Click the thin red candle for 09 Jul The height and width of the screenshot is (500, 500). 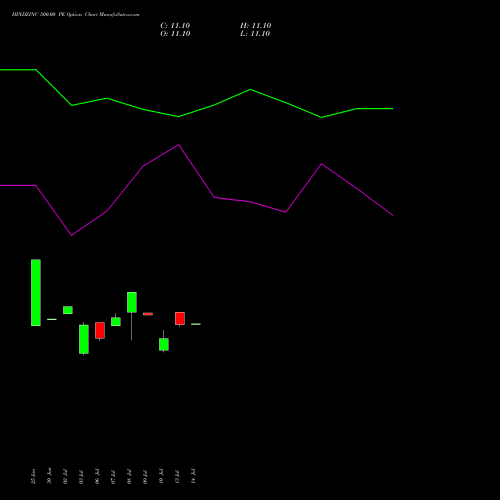pos(148,314)
